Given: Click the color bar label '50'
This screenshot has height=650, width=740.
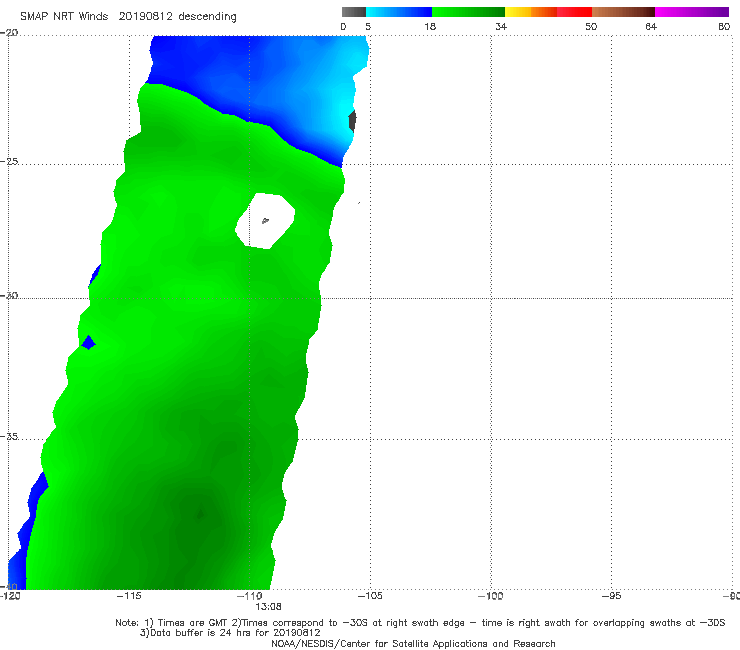Looking at the screenshot, I should point(591,26).
